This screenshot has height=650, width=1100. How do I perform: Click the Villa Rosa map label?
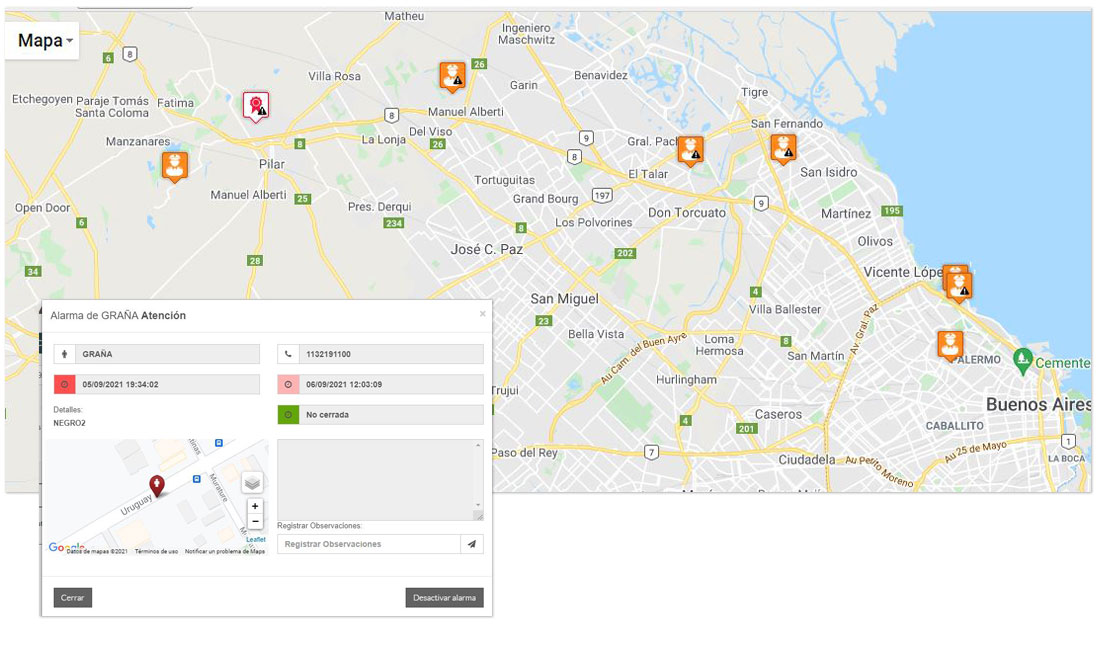[x=335, y=76]
